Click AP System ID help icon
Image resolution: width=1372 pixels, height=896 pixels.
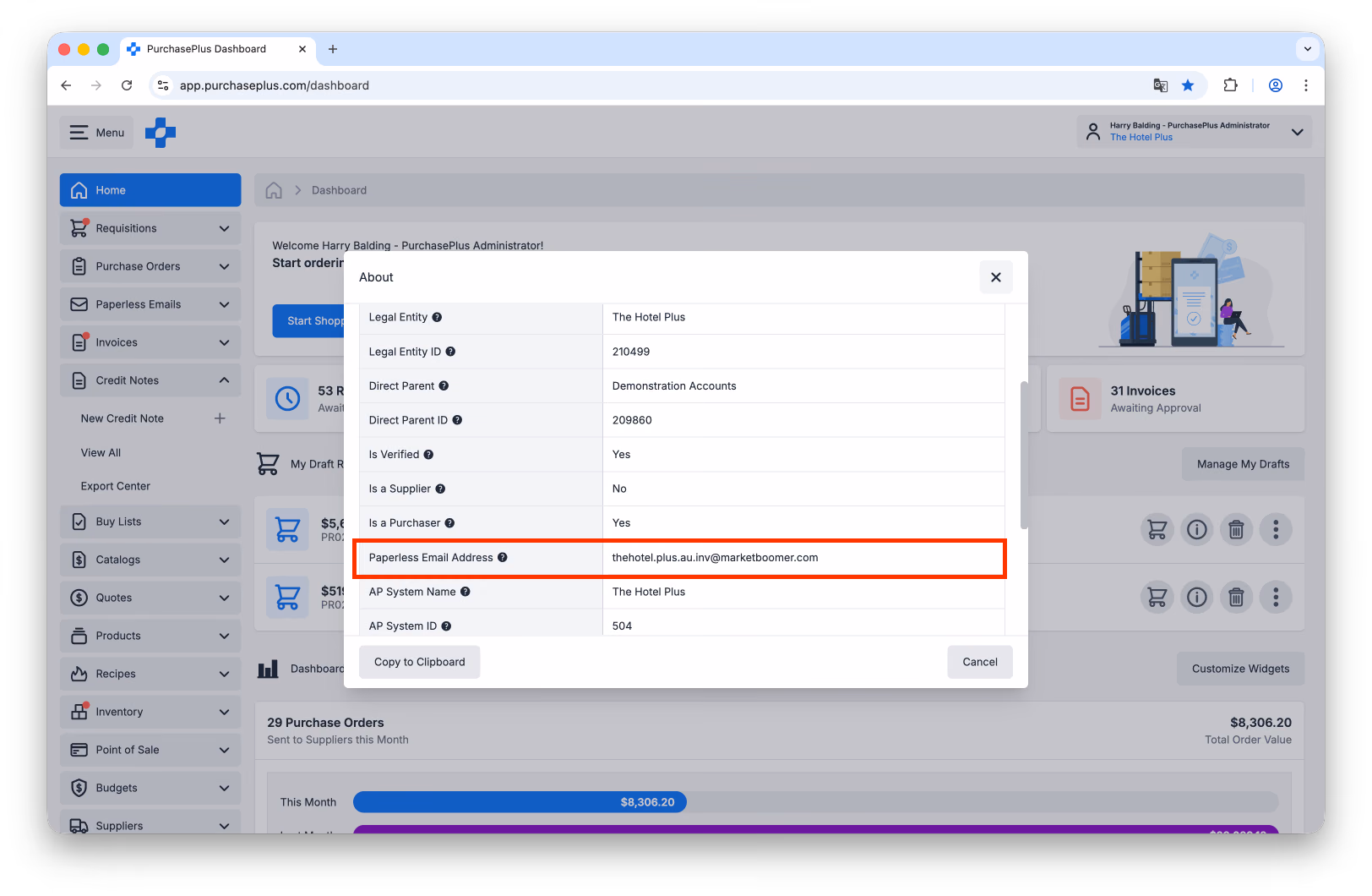(x=446, y=626)
